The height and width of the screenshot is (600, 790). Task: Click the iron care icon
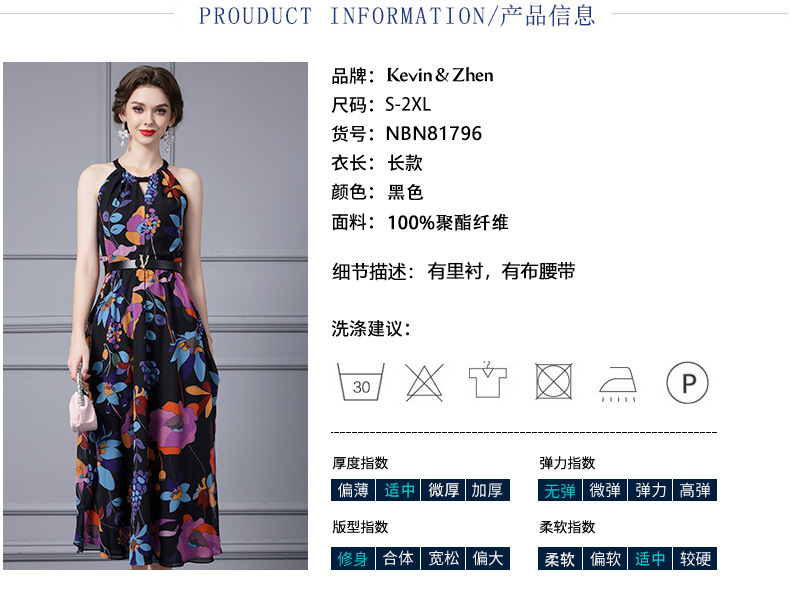point(618,384)
